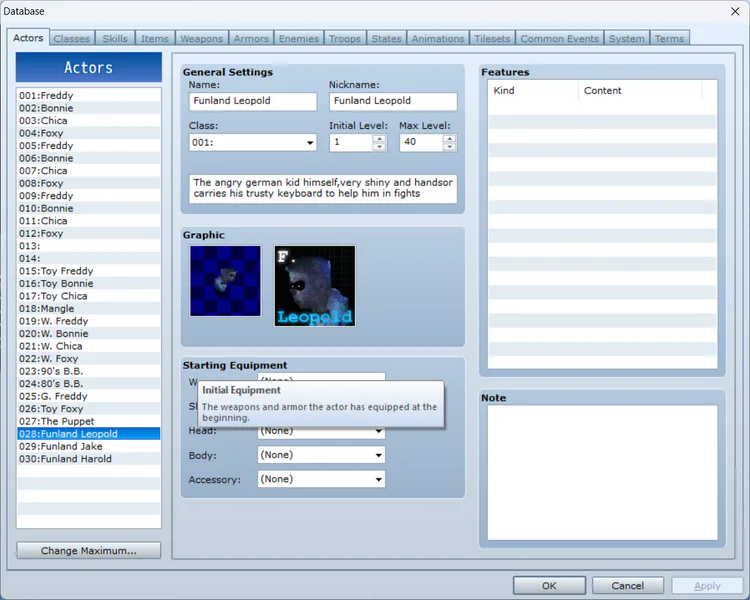Confirm with the OK button

(x=549, y=586)
